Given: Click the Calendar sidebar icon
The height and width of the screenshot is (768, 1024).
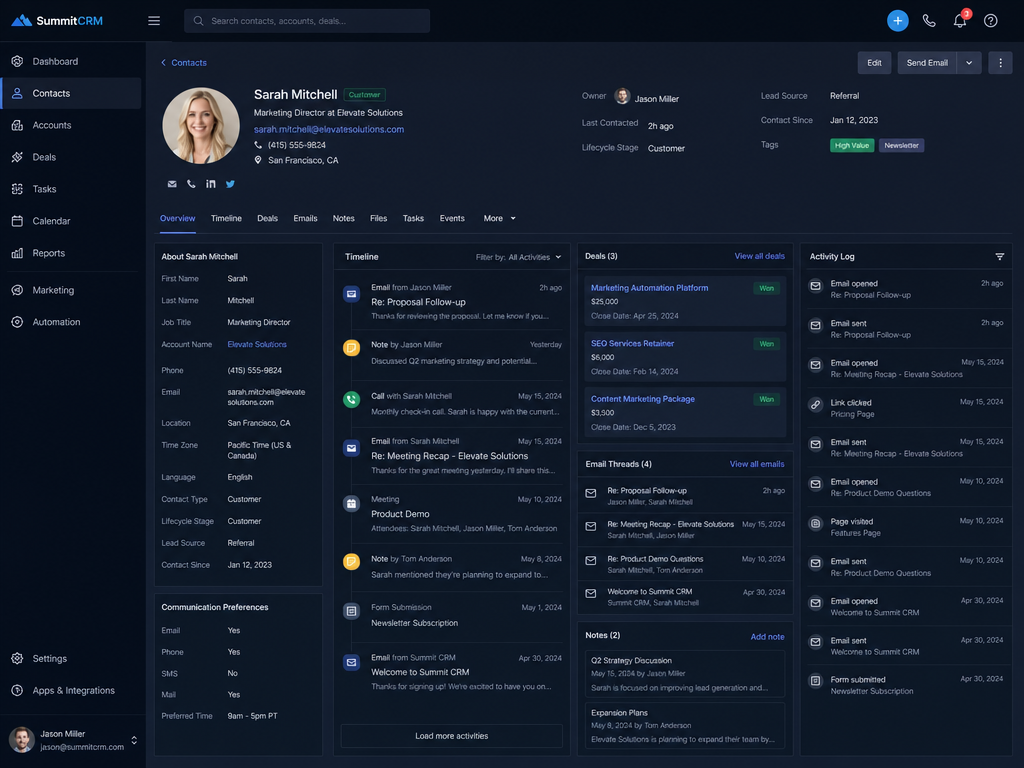Looking at the screenshot, I should point(18,221).
